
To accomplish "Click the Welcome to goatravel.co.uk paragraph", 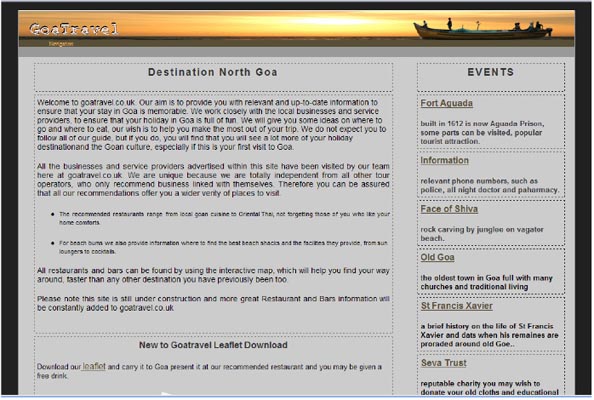I will point(211,125).
